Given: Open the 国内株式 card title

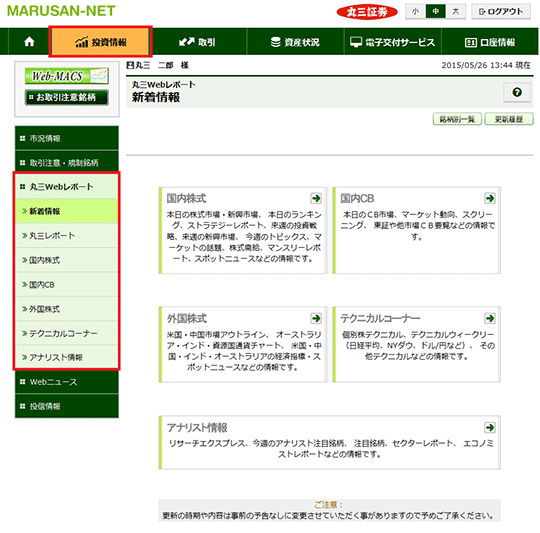Looking at the screenshot, I should (x=186, y=199).
